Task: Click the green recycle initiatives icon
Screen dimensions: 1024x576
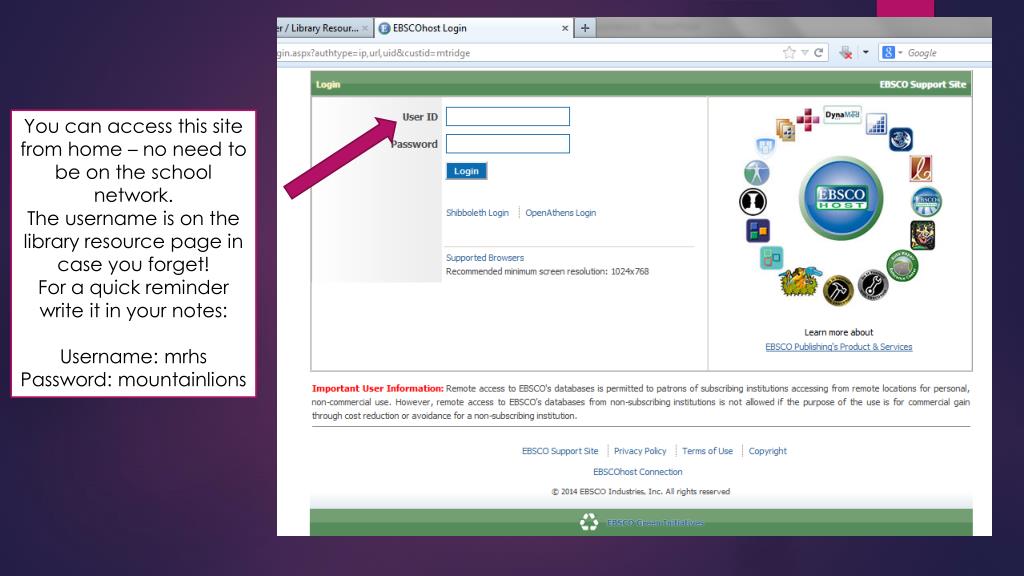Action: click(588, 522)
